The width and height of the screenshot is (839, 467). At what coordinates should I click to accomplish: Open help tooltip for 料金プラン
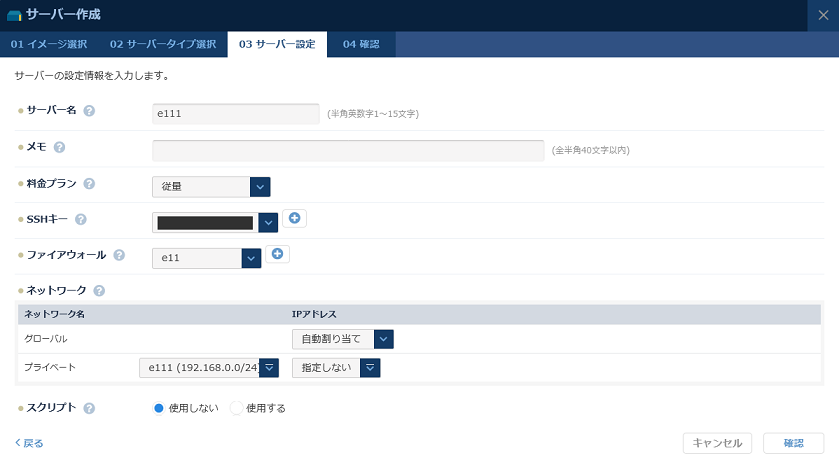(89, 184)
